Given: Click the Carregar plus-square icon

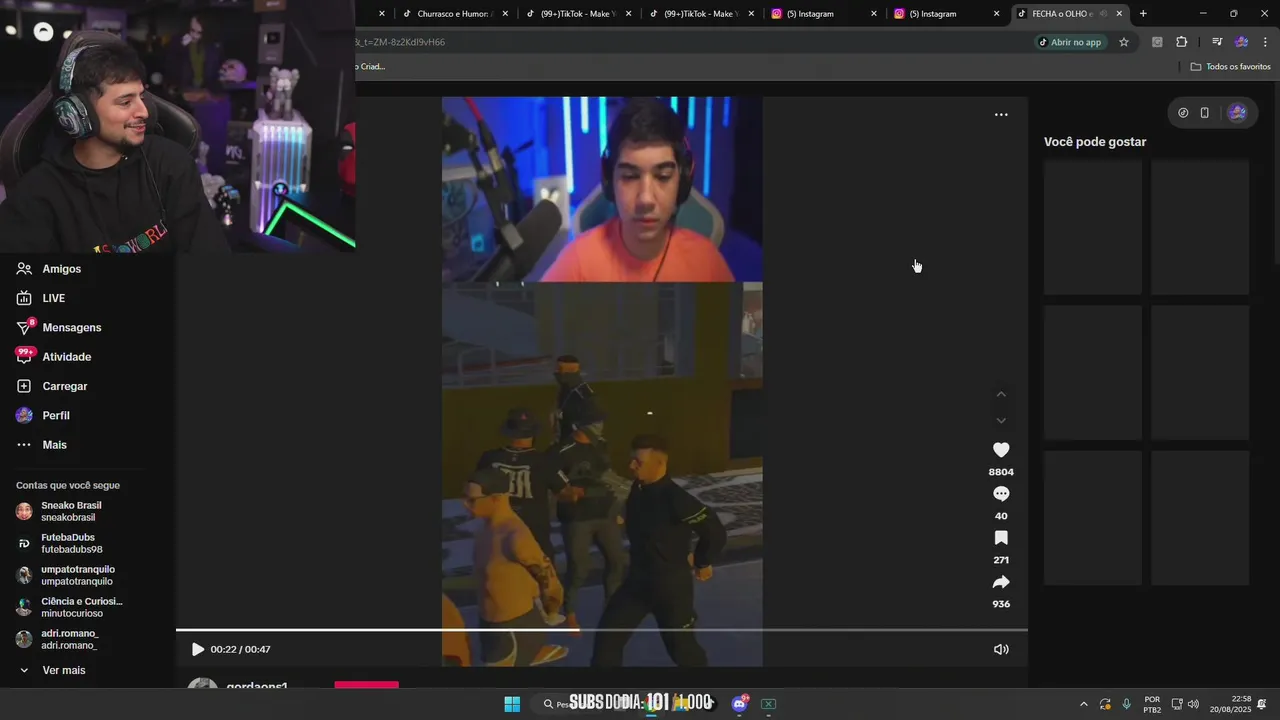Looking at the screenshot, I should click(24, 386).
